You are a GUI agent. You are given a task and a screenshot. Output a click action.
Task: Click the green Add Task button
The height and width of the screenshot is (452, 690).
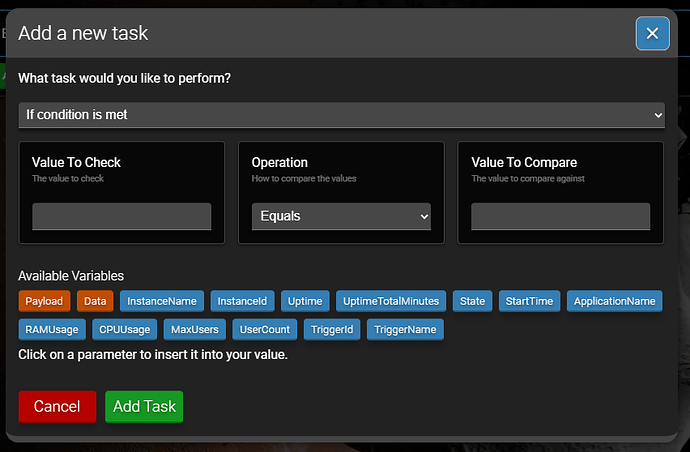click(144, 406)
